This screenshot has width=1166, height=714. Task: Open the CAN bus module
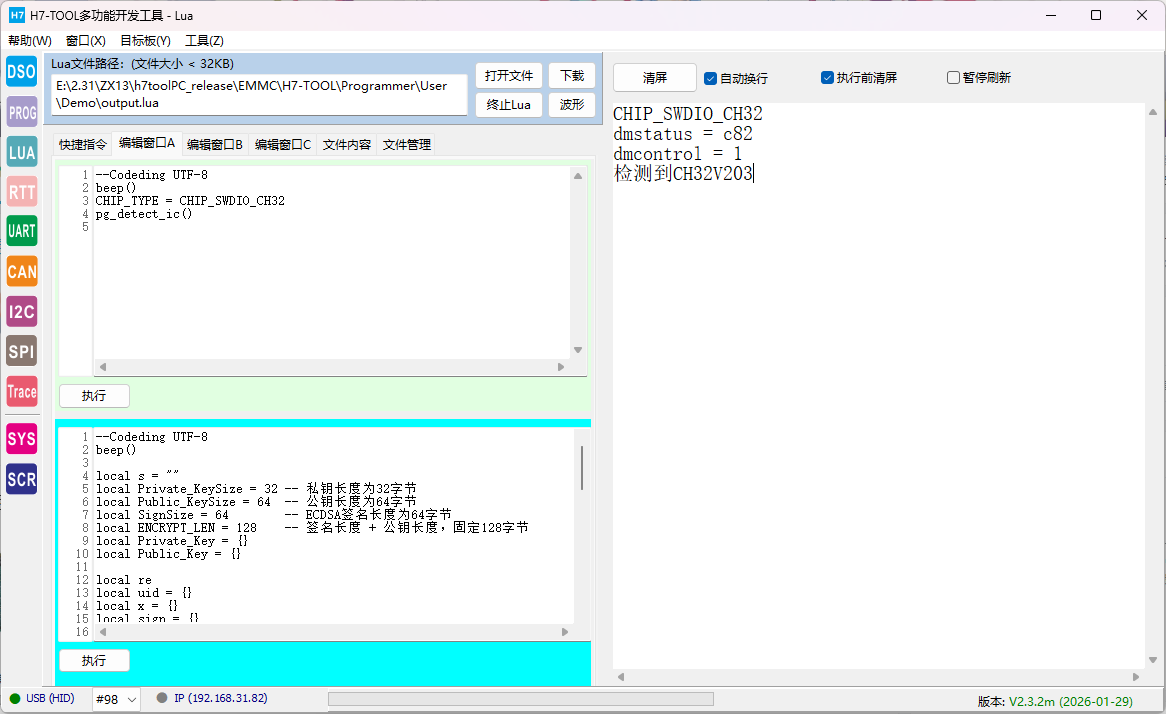[22, 271]
